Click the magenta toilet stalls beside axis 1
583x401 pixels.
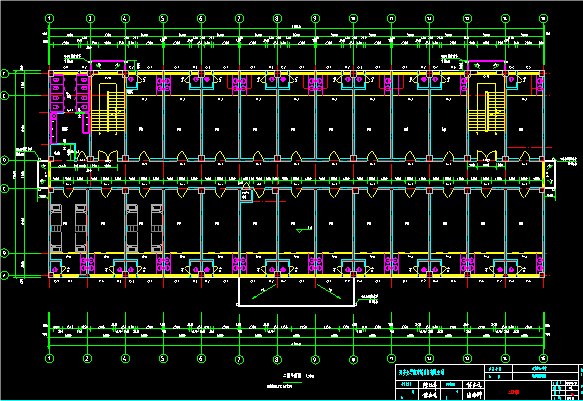click(57, 93)
